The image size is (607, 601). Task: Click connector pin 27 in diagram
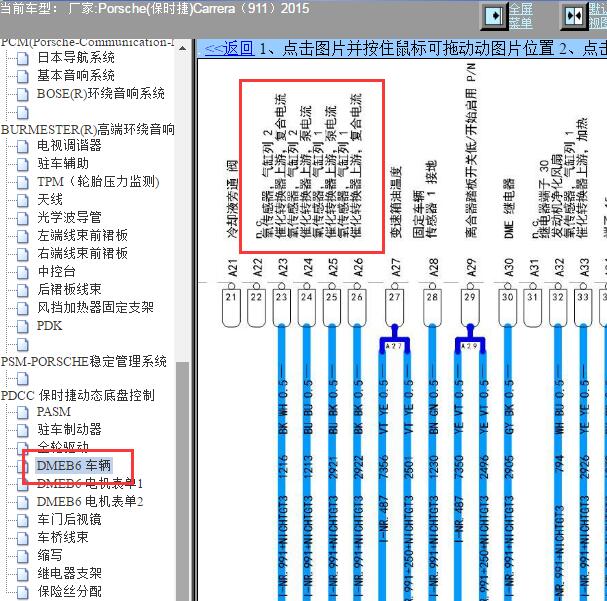(394, 308)
